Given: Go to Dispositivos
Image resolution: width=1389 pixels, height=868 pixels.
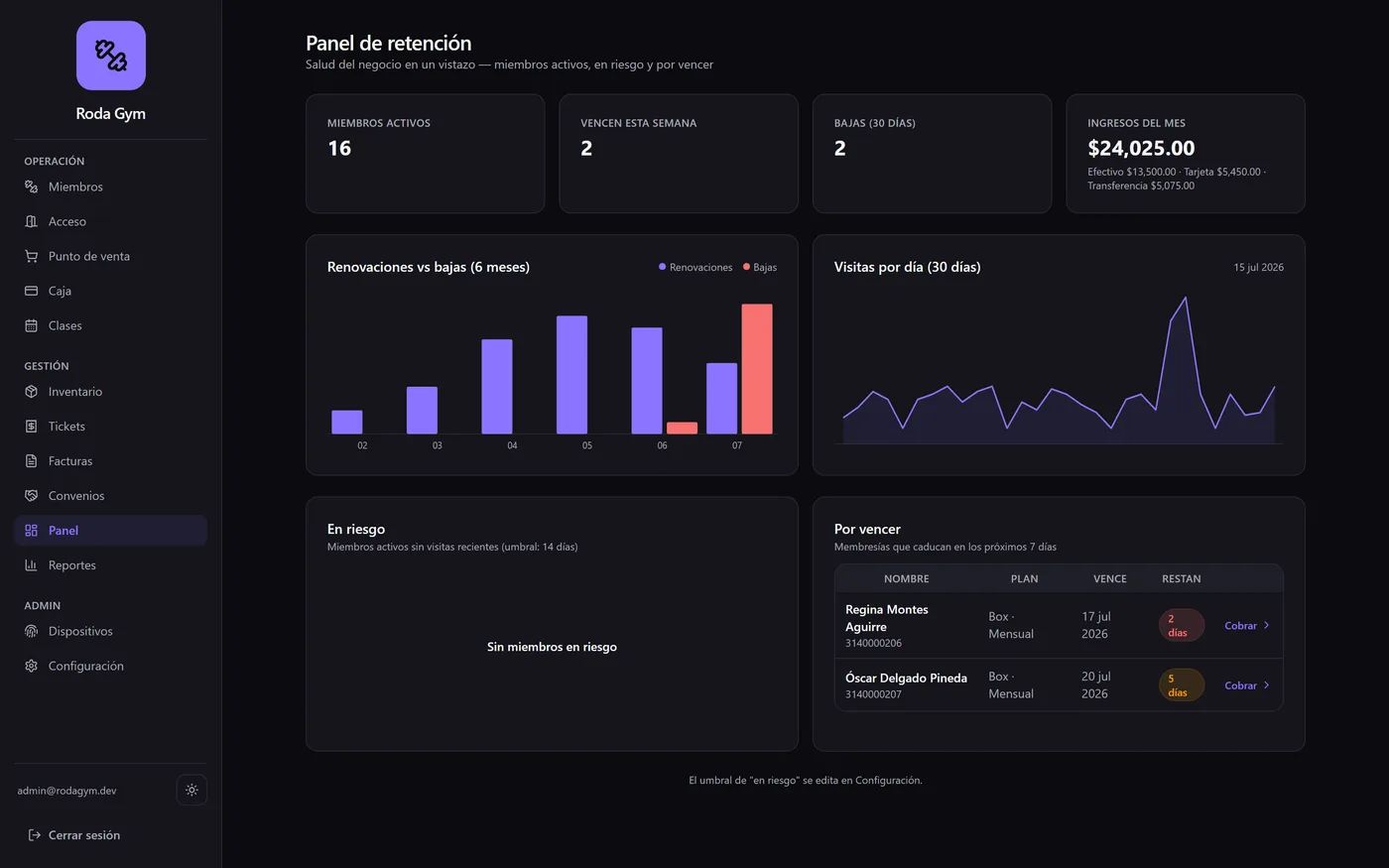Looking at the screenshot, I should 111,631.
